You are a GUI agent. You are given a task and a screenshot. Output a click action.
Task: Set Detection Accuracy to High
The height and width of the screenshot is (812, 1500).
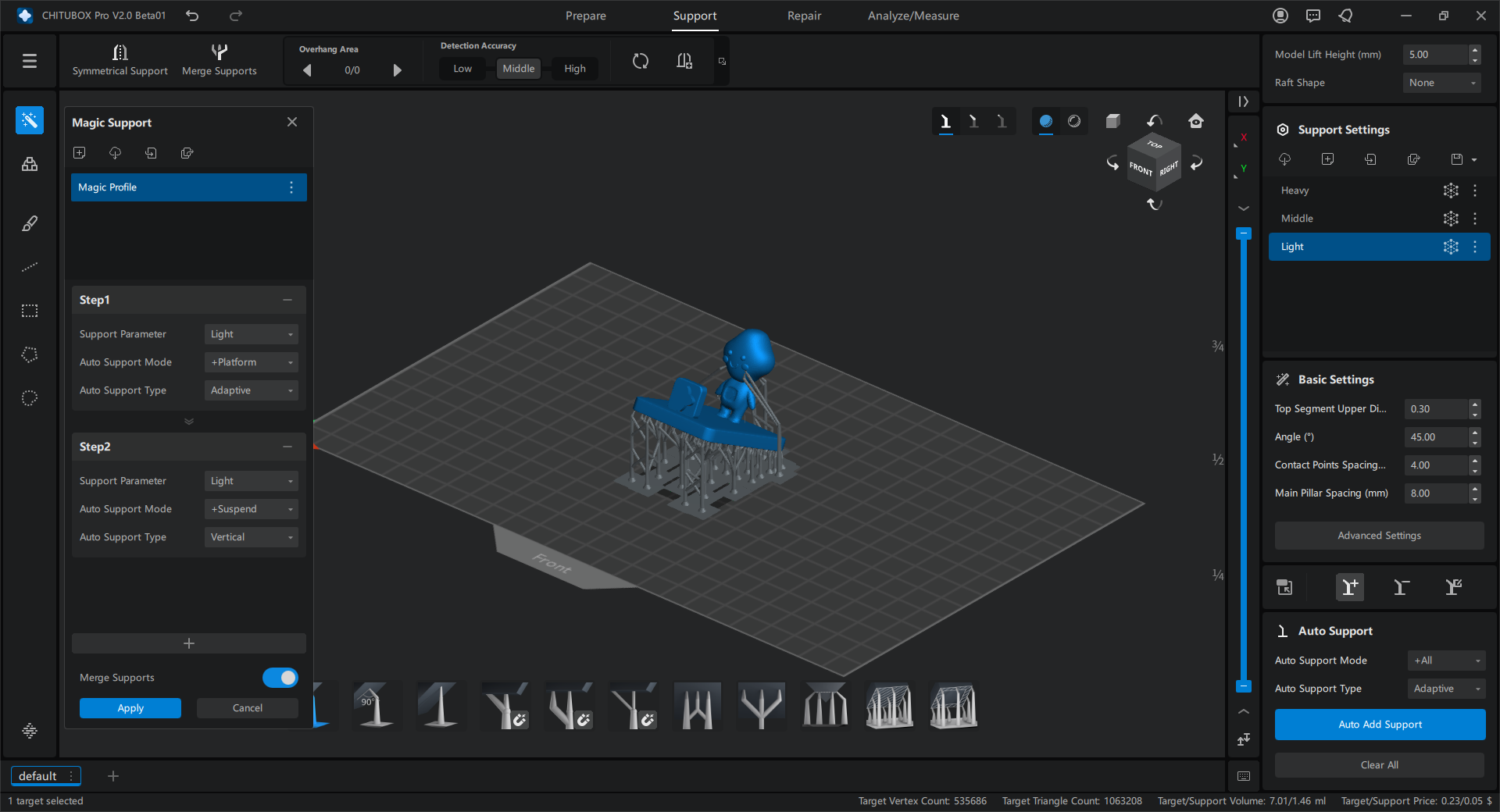(x=574, y=69)
